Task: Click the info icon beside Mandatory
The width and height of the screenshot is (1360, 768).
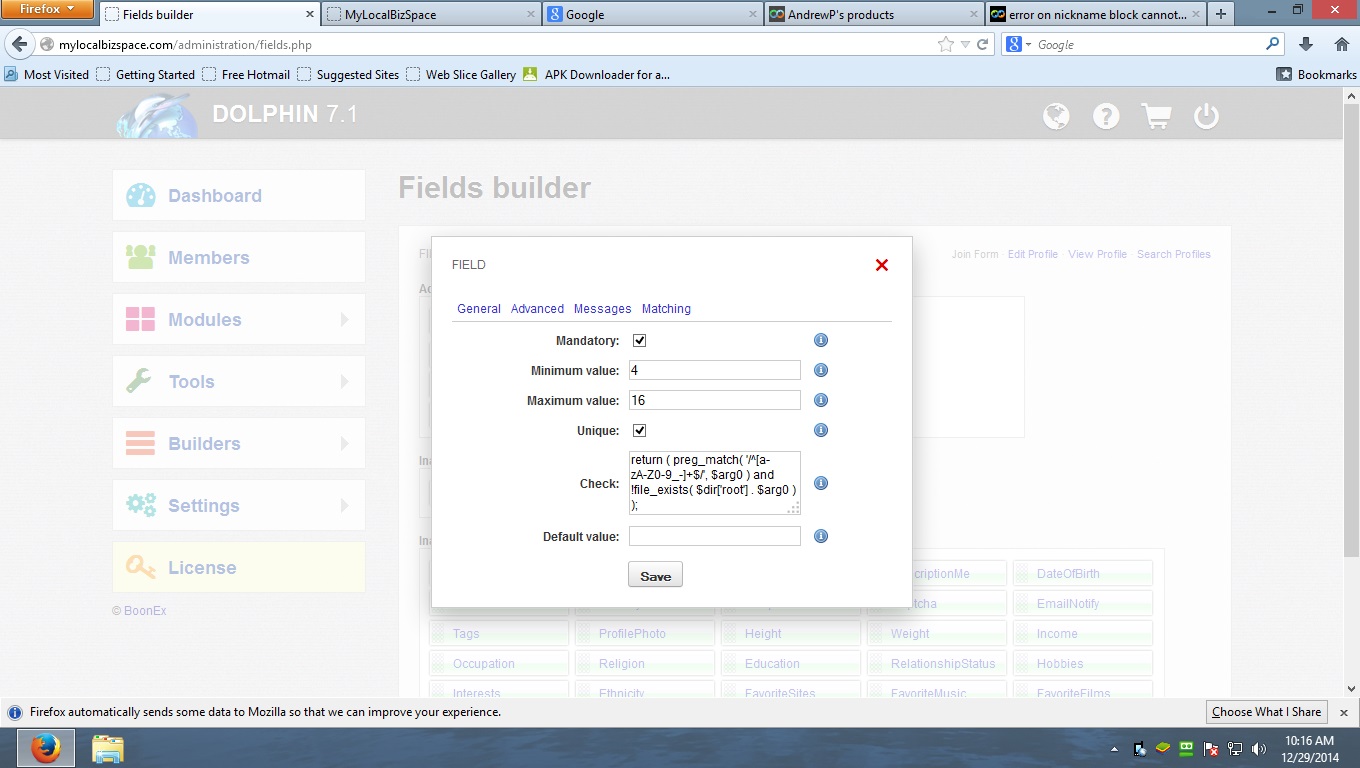Action: [x=821, y=340]
